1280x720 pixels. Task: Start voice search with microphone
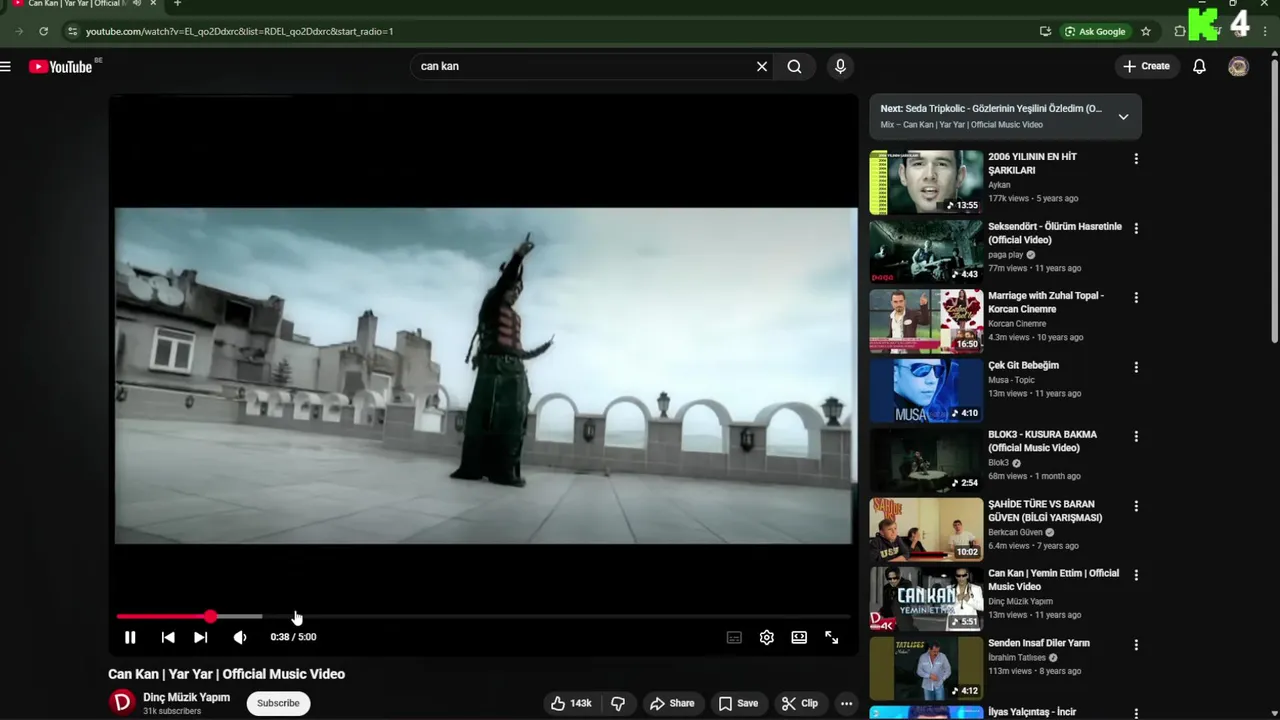point(840,66)
